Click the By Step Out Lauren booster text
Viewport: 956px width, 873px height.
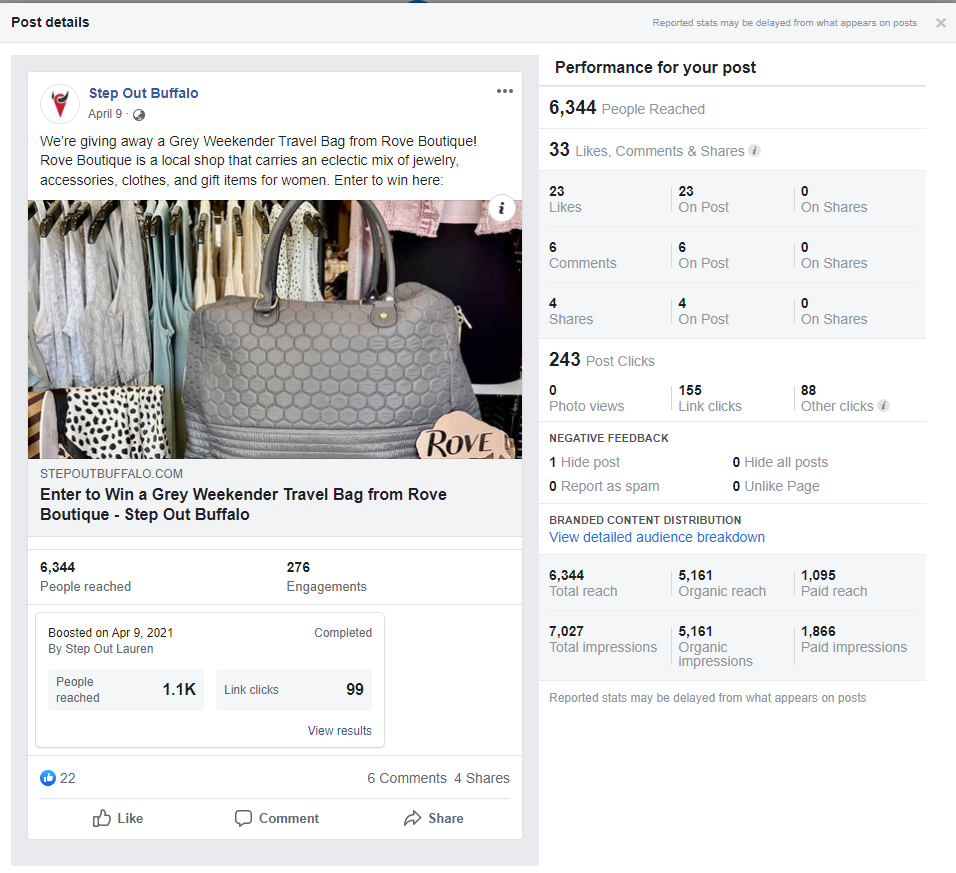[101, 649]
